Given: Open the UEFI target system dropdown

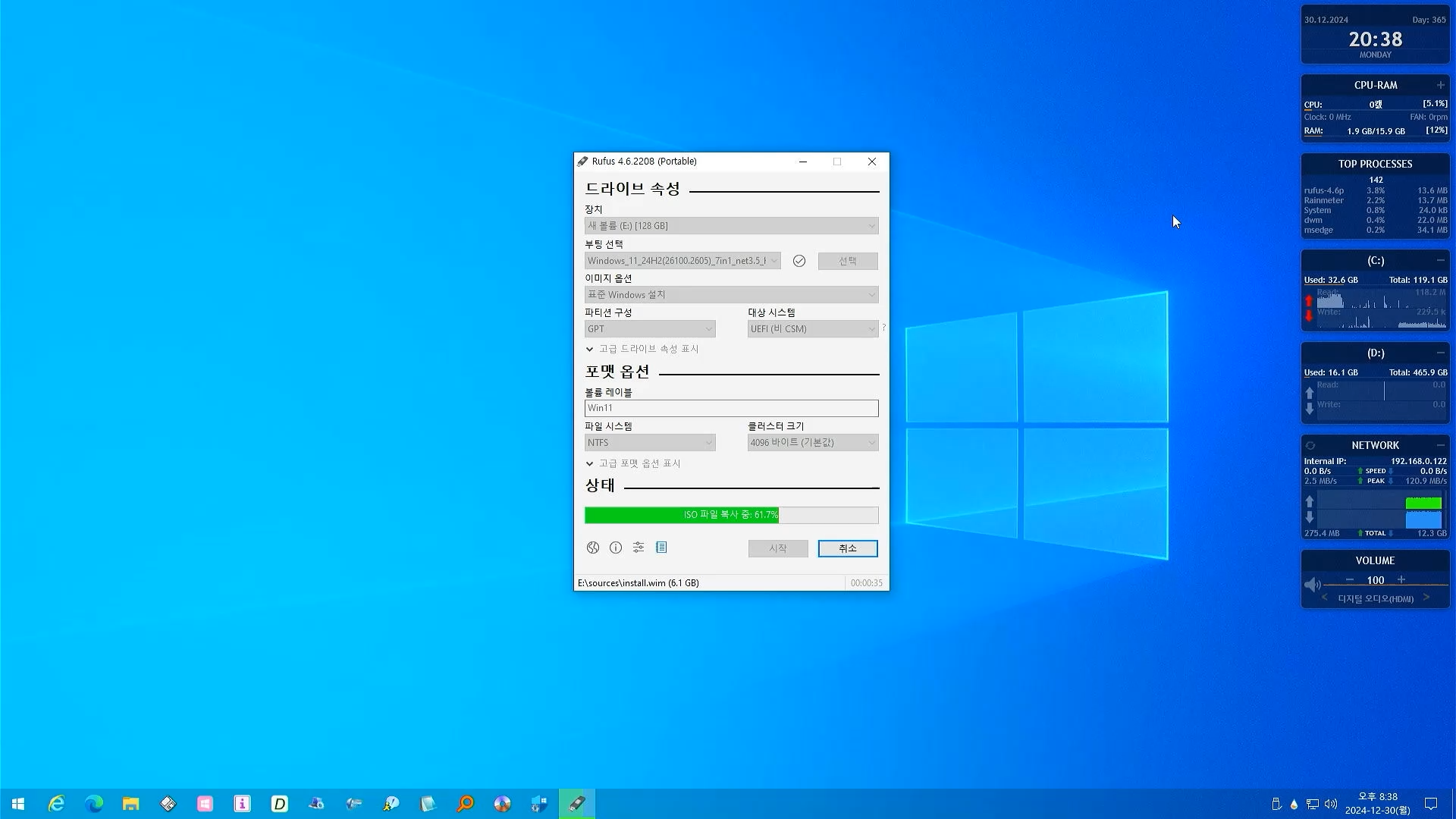Looking at the screenshot, I should 813,329.
